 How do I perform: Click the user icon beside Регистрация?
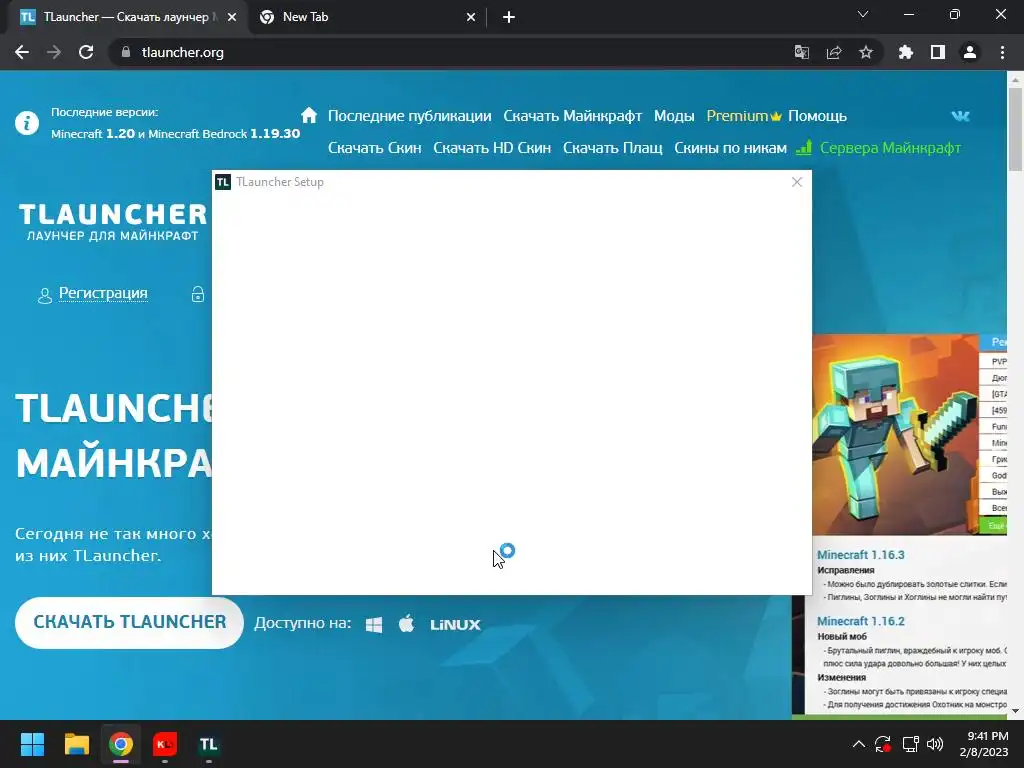[44, 296]
